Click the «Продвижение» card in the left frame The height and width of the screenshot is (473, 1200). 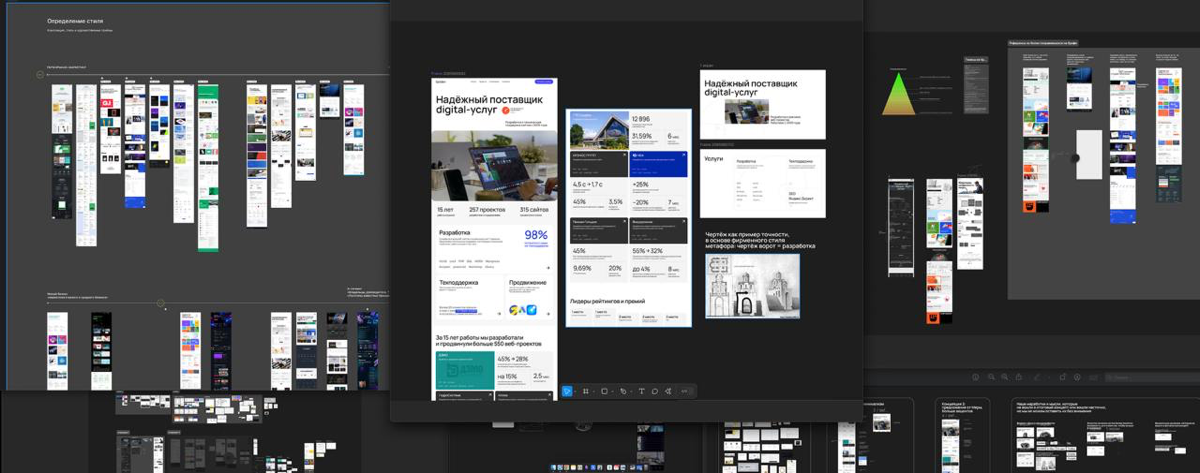(526, 299)
